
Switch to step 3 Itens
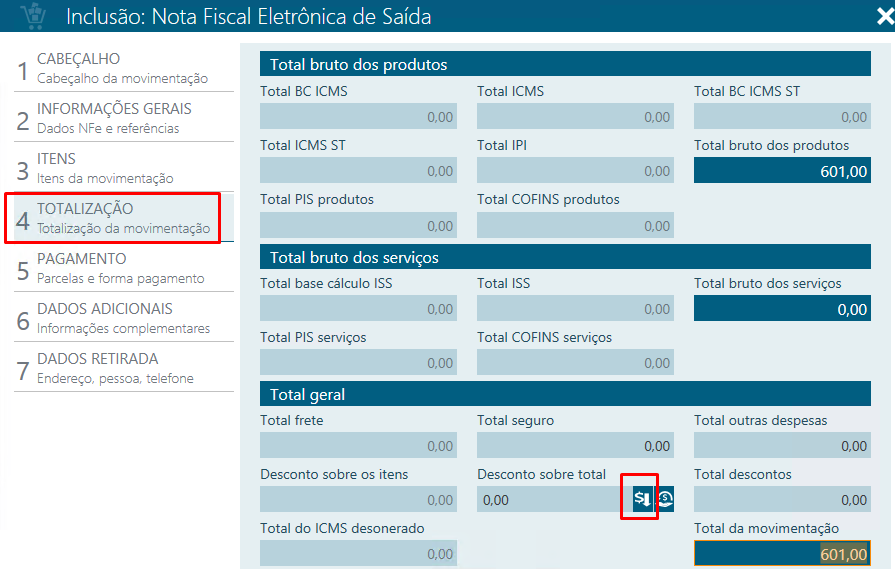[124, 168]
